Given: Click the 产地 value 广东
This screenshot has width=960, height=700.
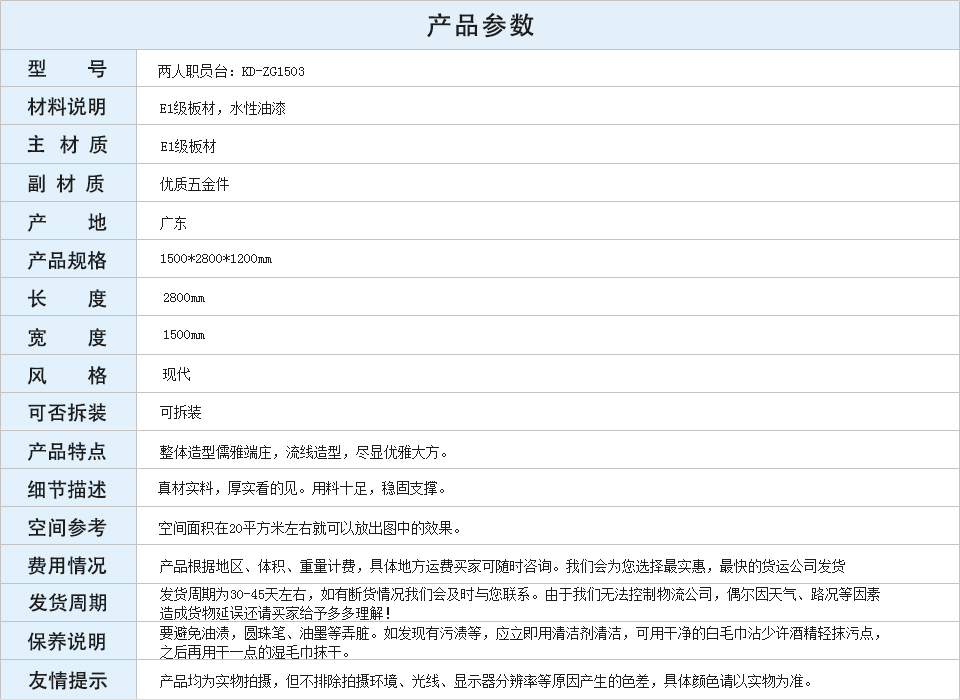Looking at the screenshot, I should [173, 223].
